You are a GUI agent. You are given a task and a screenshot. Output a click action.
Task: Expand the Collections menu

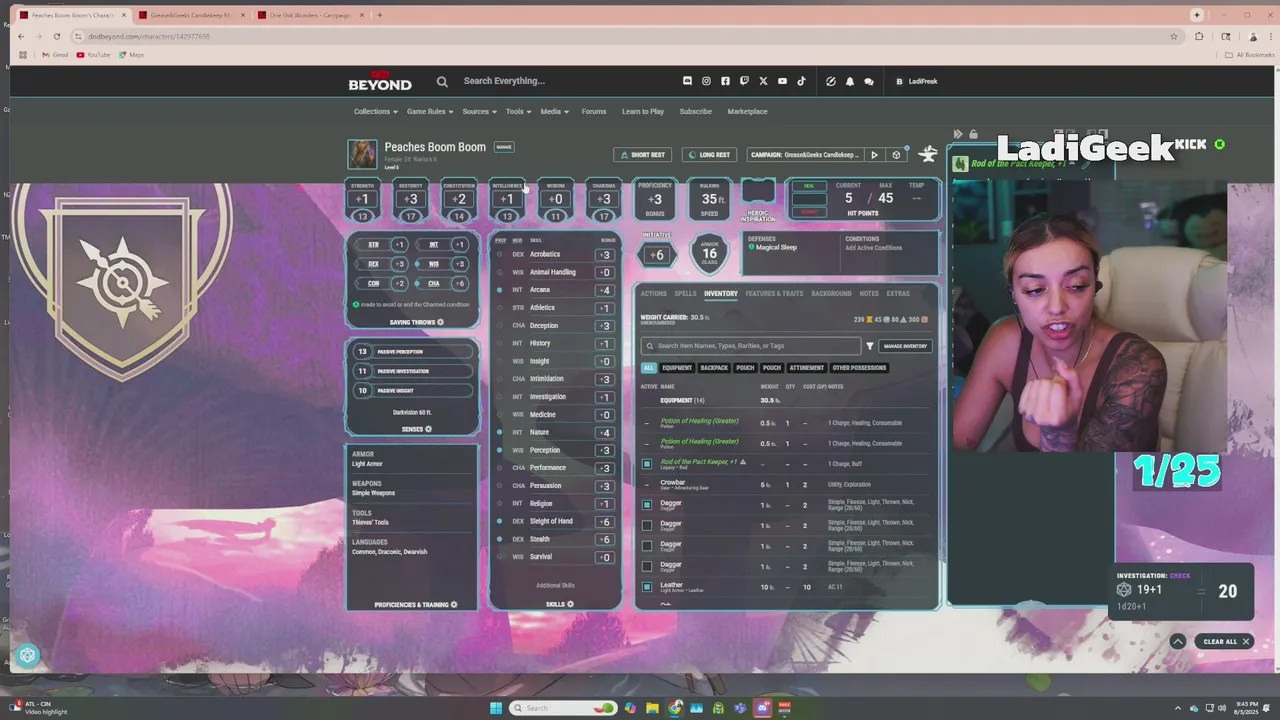click(x=376, y=111)
